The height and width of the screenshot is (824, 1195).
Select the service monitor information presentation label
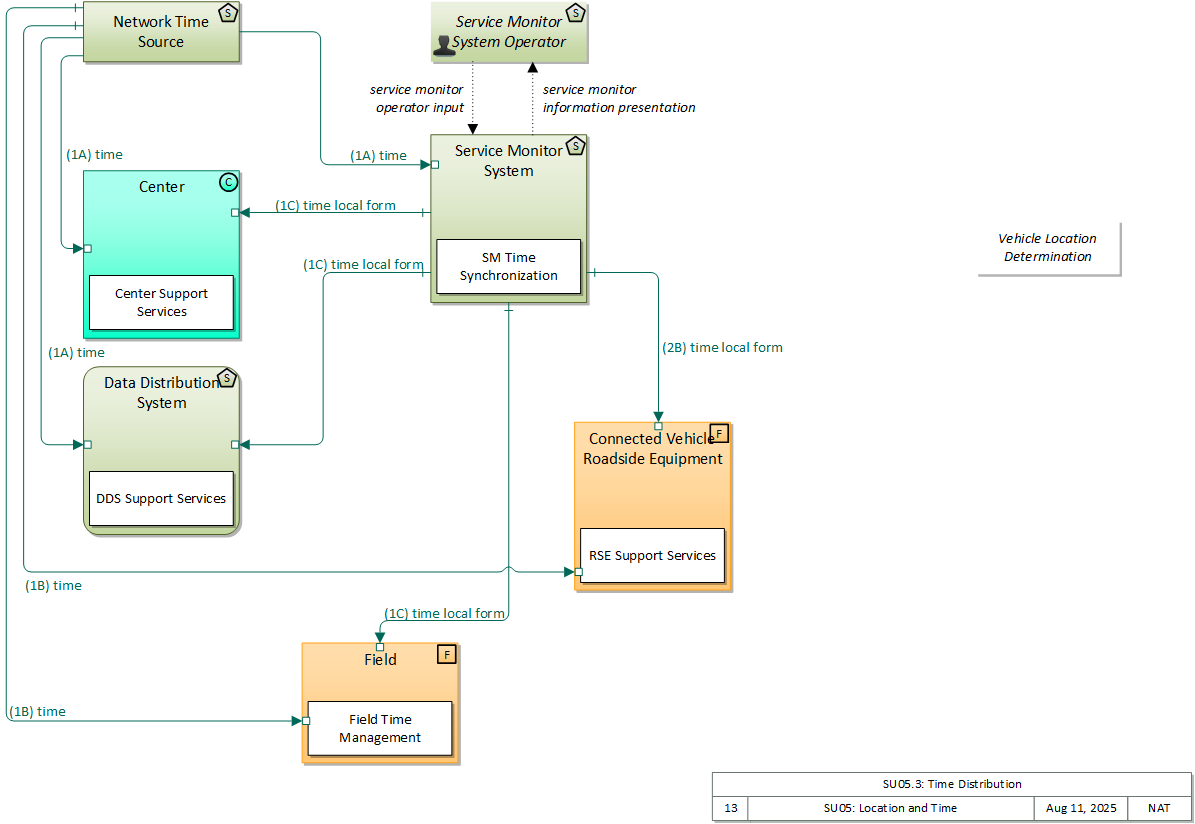click(618, 98)
